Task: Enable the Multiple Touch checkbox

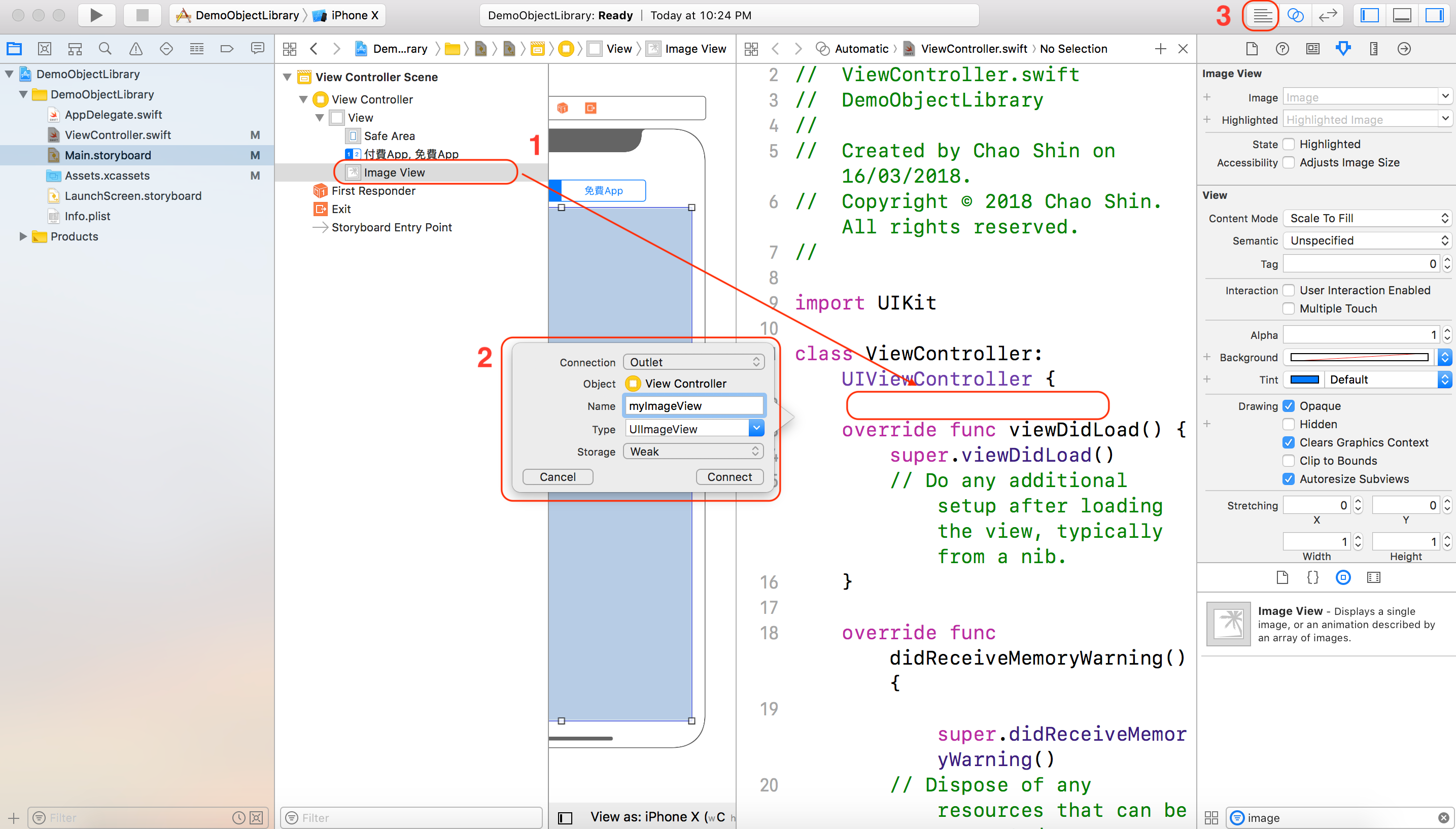Action: (1289, 308)
